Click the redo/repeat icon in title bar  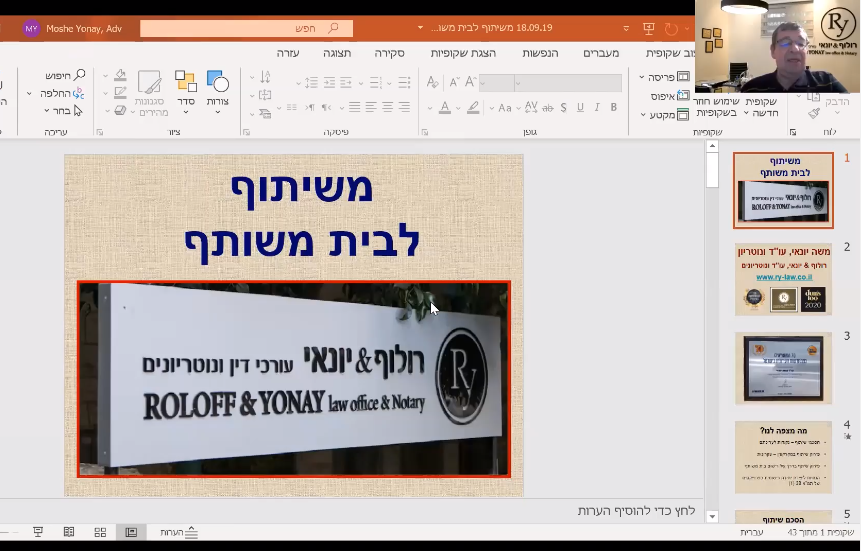[x=670, y=29]
